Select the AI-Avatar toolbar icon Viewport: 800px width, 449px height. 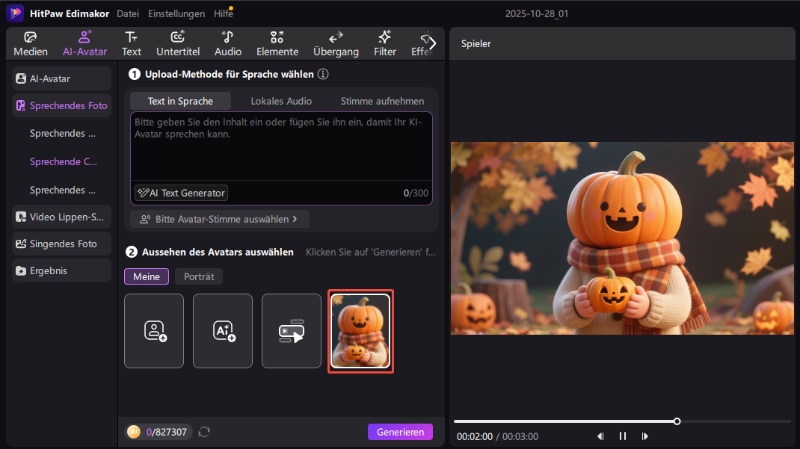click(x=85, y=43)
